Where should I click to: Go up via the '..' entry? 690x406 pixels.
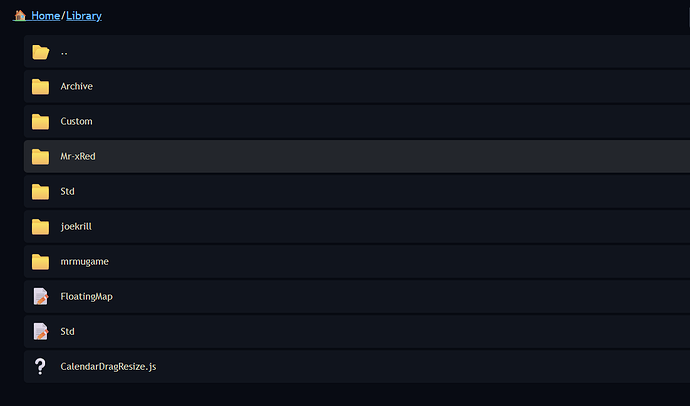click(65, 52)
